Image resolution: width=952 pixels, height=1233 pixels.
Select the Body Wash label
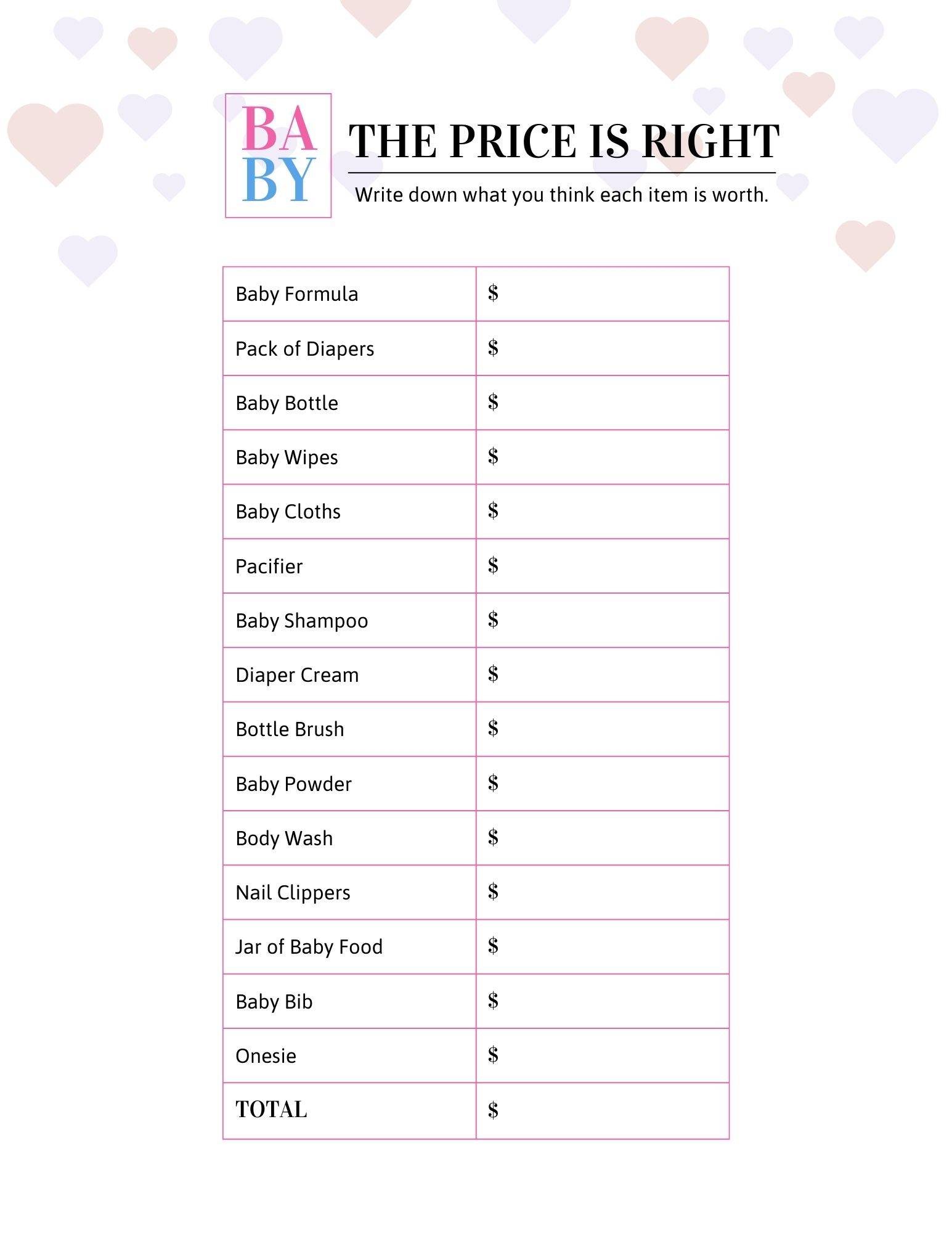[x=284, y=838]
